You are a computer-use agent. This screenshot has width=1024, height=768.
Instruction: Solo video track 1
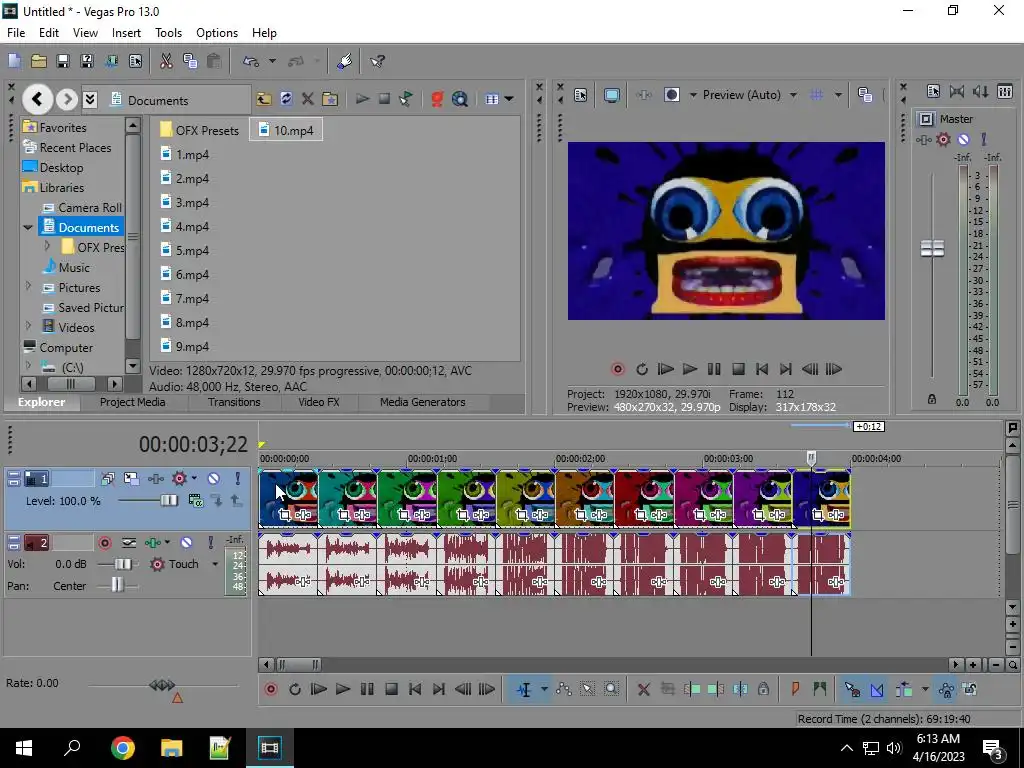click(x=238, y=479)
